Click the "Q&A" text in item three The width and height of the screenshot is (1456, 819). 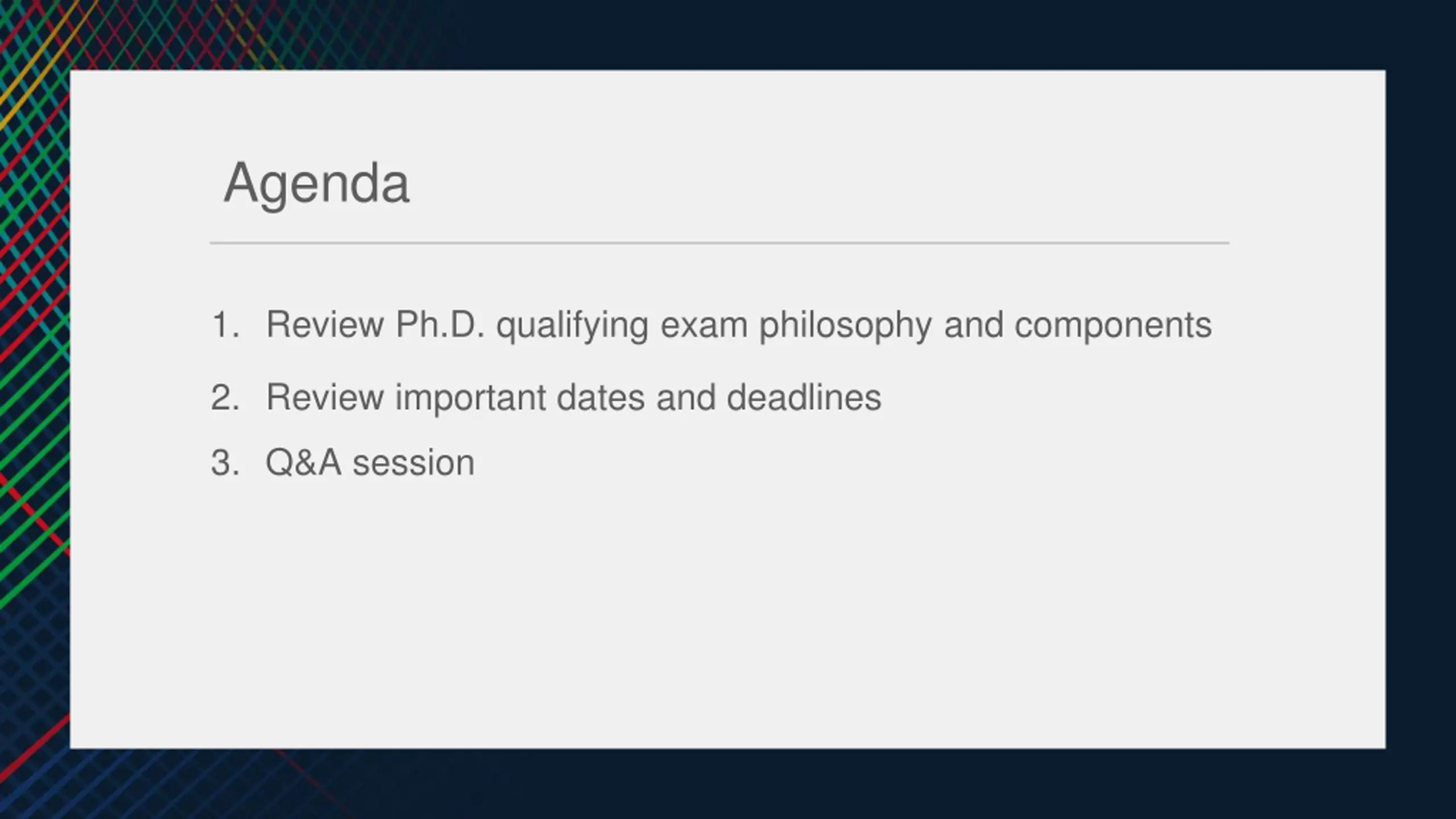click(303, 462)
